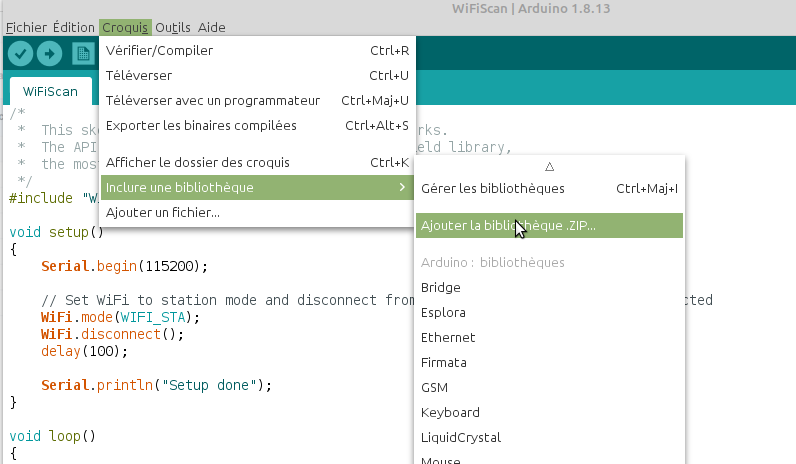Close the open Croquis menu
This screenshot has width=796, height=464.
click(125, 27)
